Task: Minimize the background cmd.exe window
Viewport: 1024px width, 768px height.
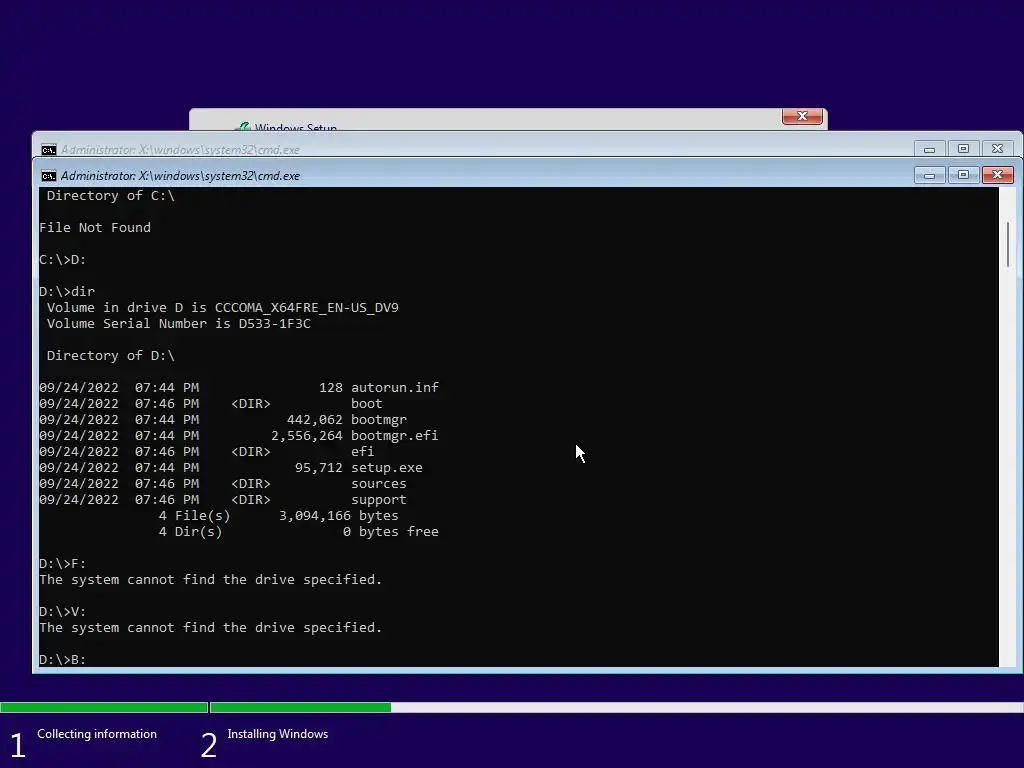Action: (929, 149)
